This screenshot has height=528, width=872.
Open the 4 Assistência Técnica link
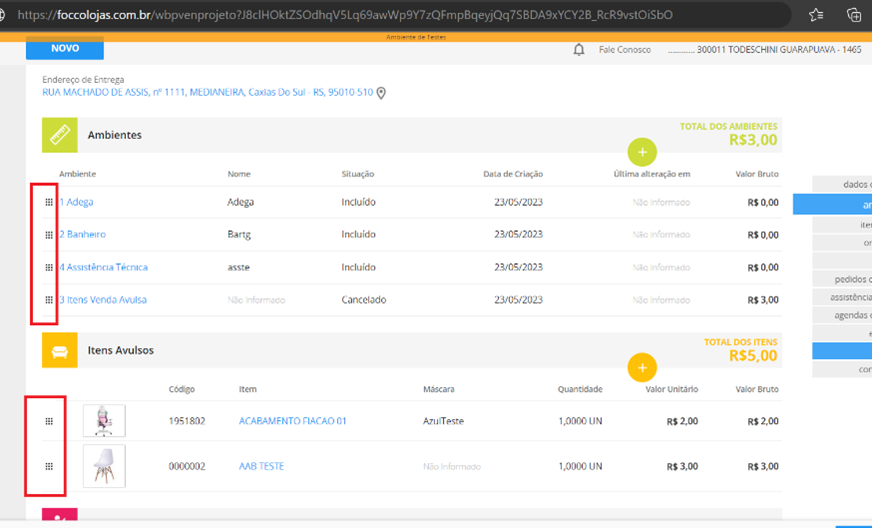click(103, 267)
